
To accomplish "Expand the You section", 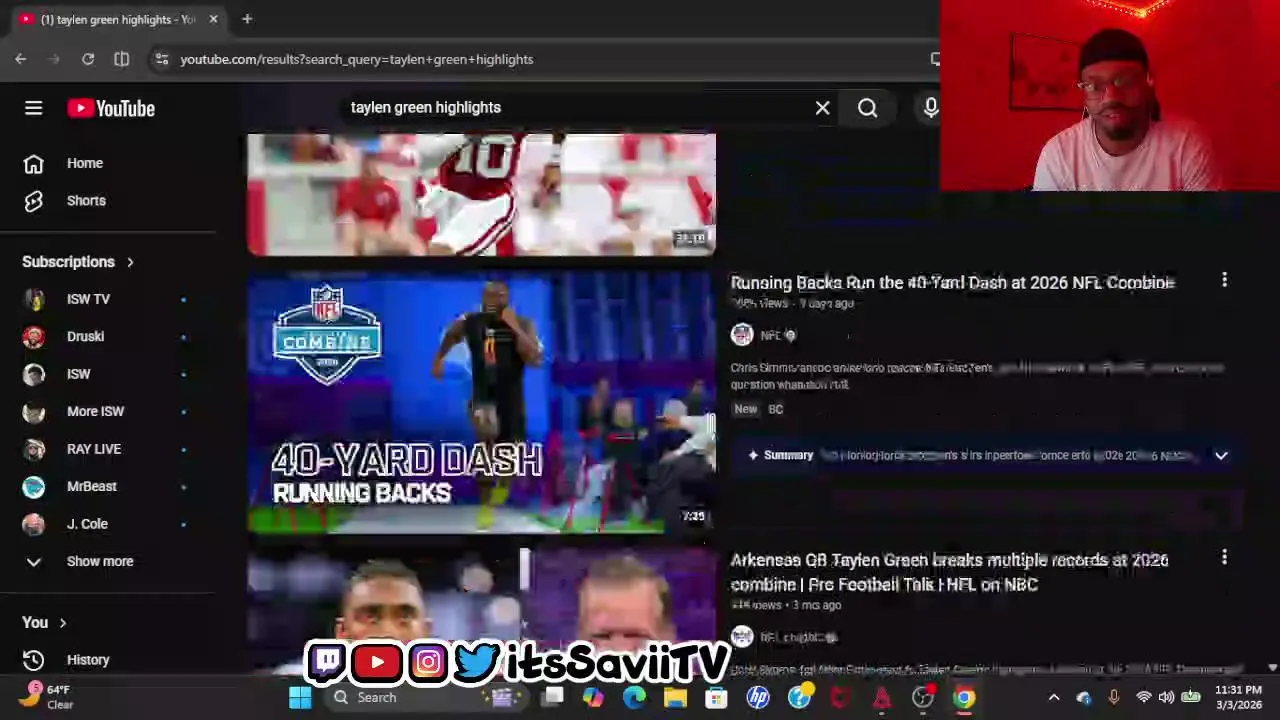I will [x=44, y=623].
